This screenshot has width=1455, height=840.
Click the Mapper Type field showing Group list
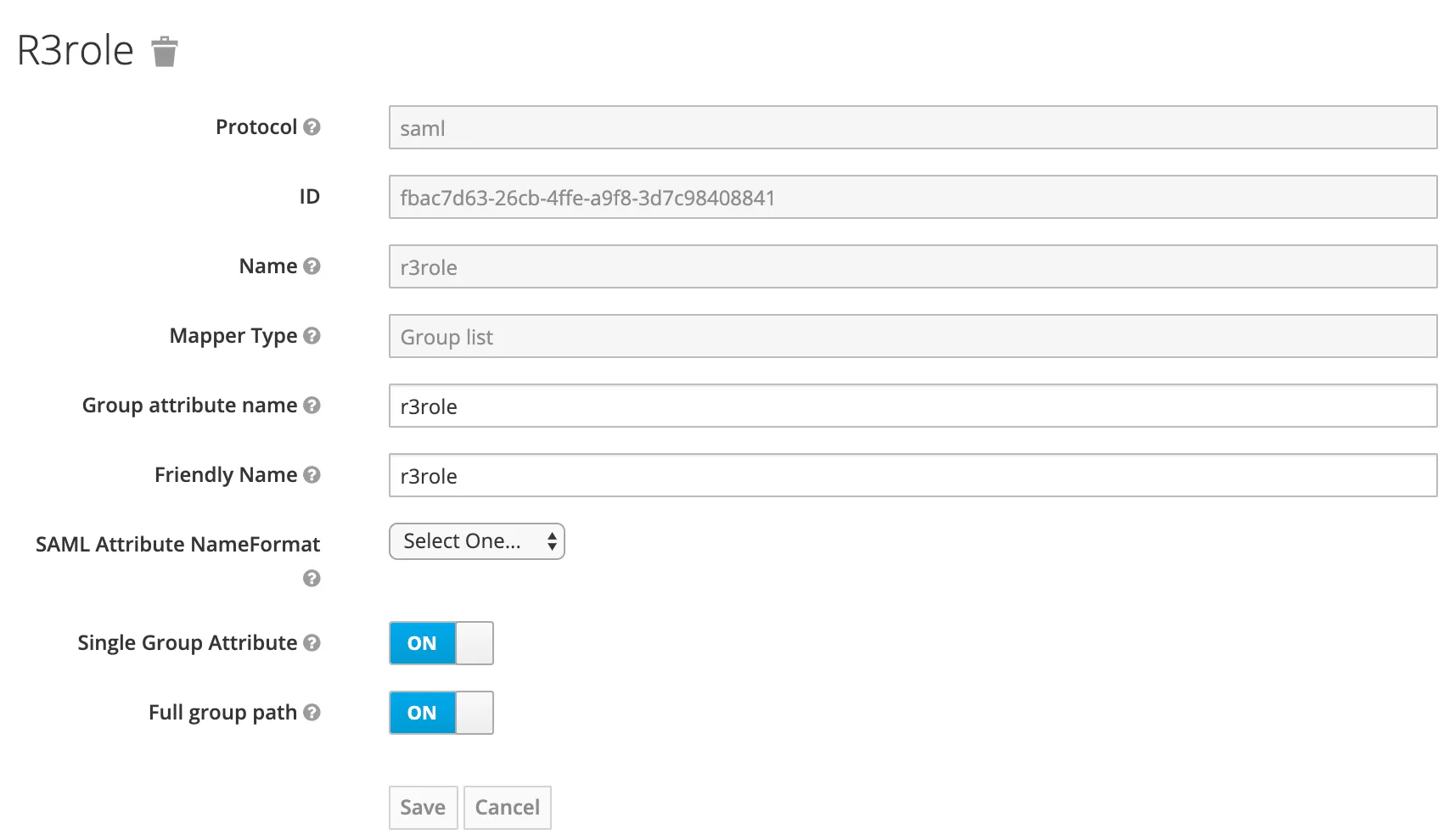pos(913,336)
